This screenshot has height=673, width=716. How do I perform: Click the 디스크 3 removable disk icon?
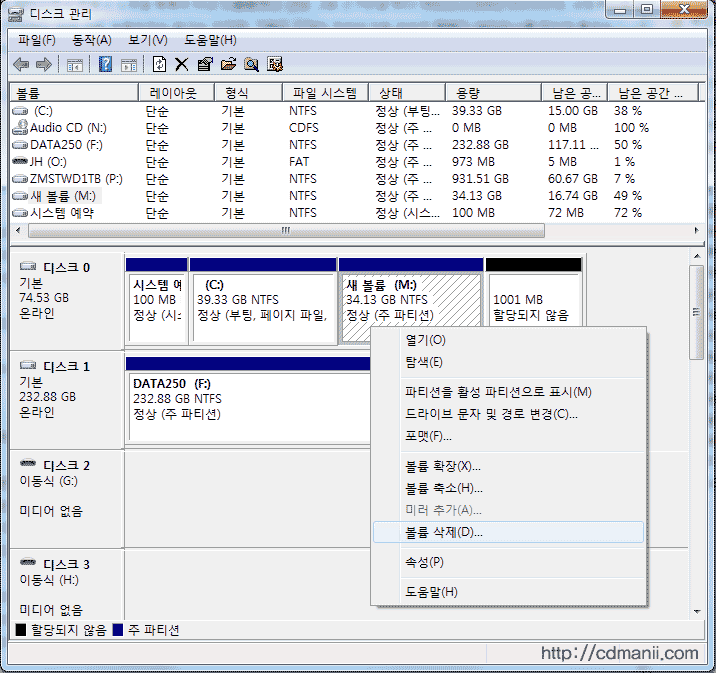(x=28, y=563)
